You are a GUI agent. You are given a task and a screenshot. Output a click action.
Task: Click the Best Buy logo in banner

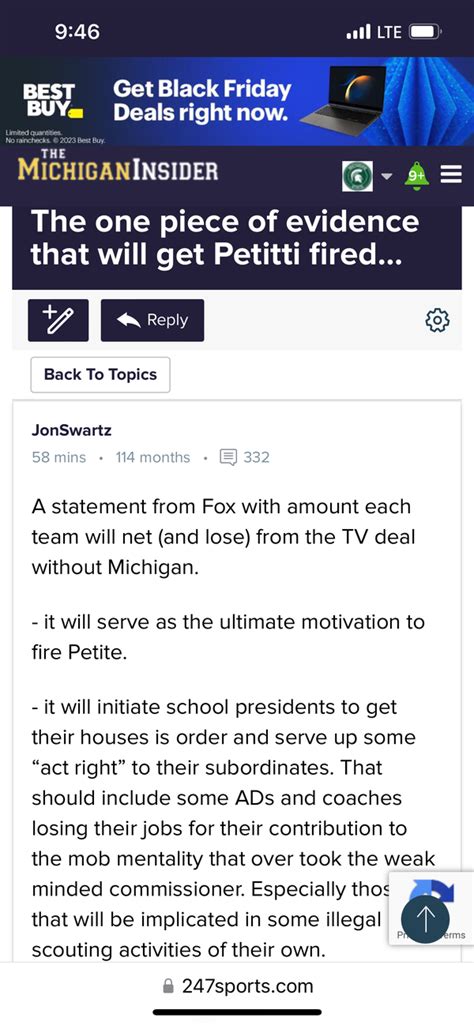52,100
